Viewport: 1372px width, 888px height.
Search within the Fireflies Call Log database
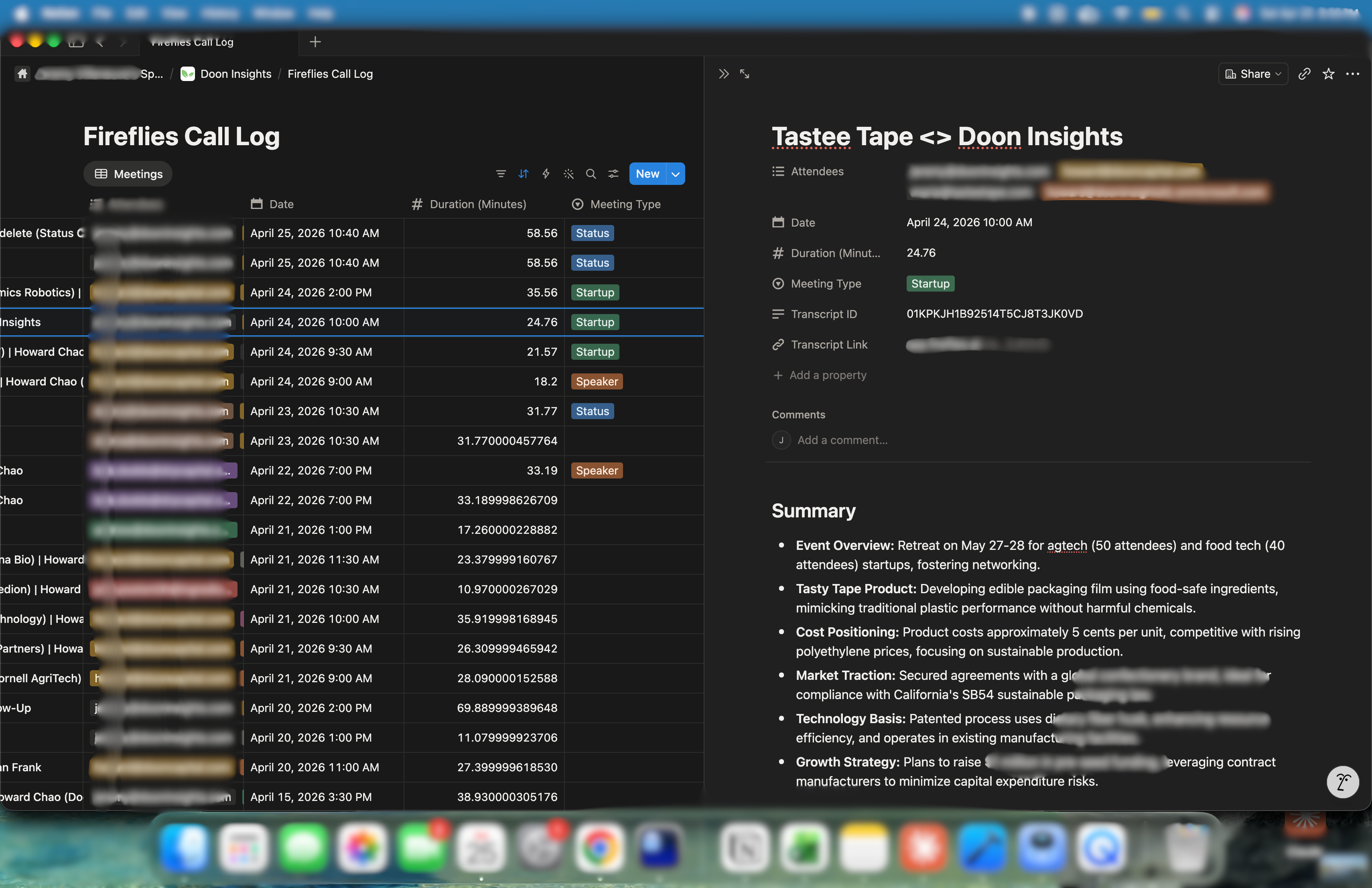pyautogui.click(x=590, y=173)
